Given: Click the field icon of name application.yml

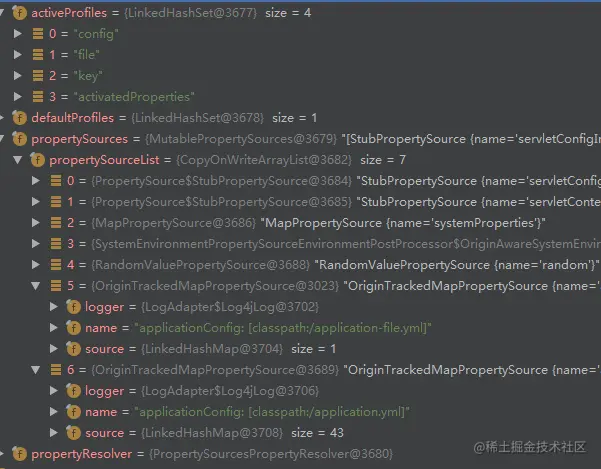Looking at the screenshot, I should tap(73, 412).
